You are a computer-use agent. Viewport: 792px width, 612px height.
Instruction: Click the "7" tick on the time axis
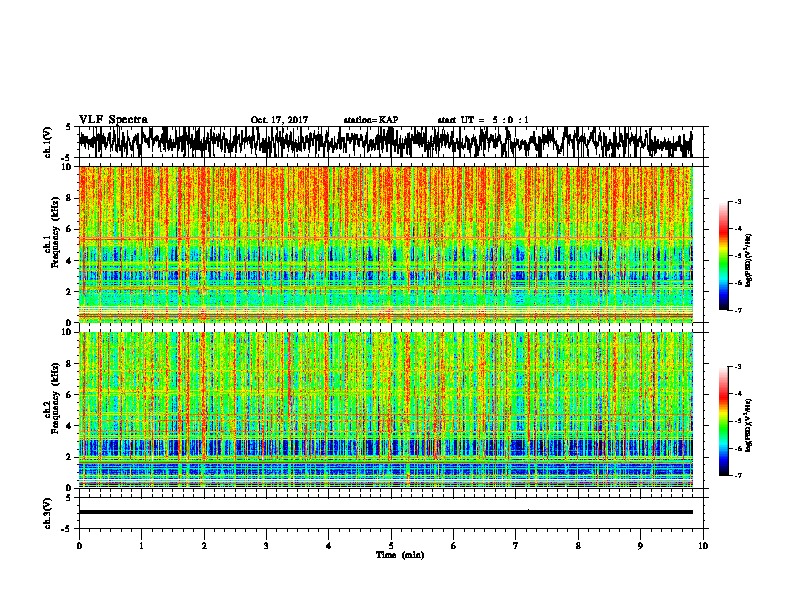516,546
